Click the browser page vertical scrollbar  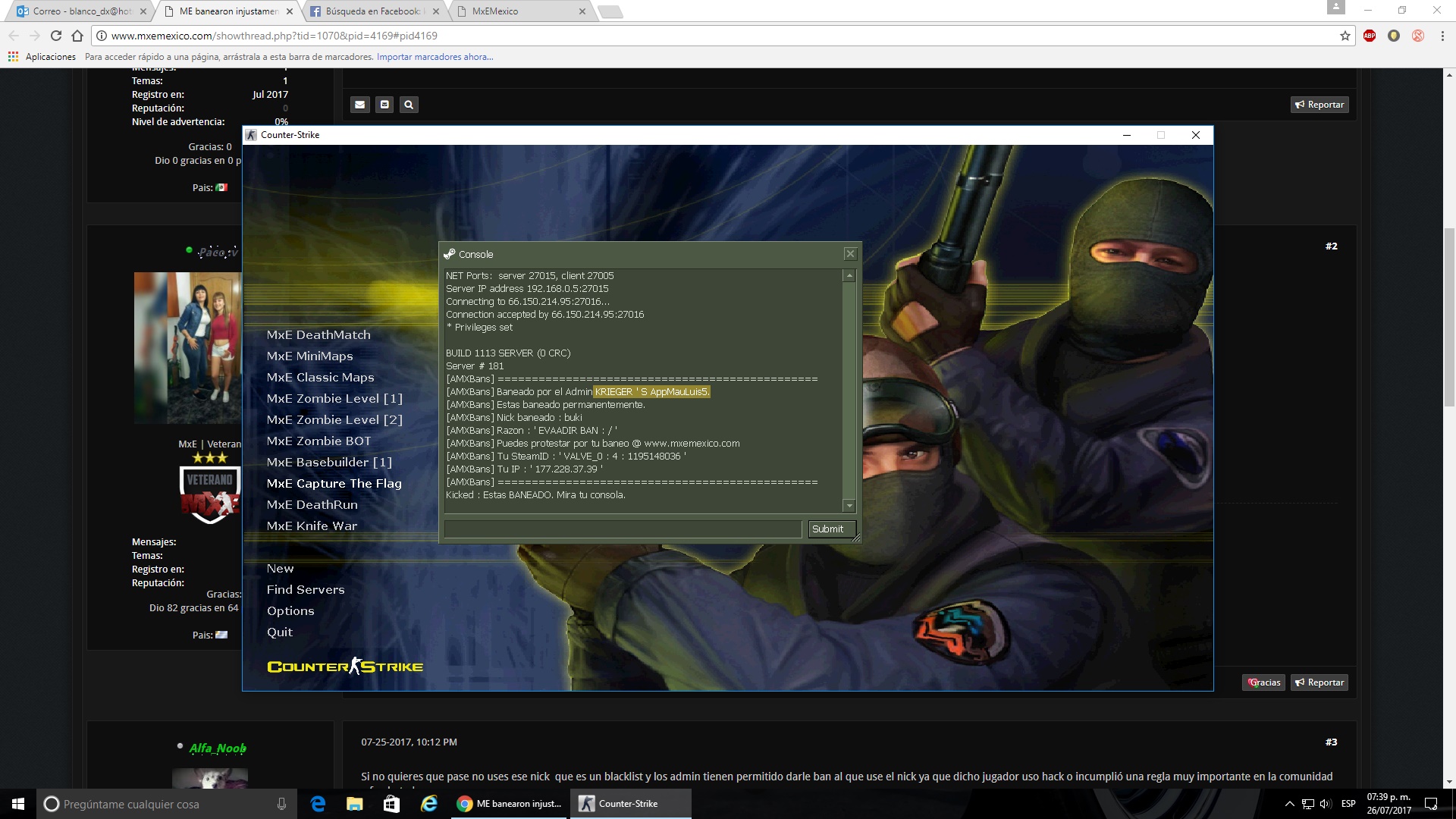[x=1449, y=316]
